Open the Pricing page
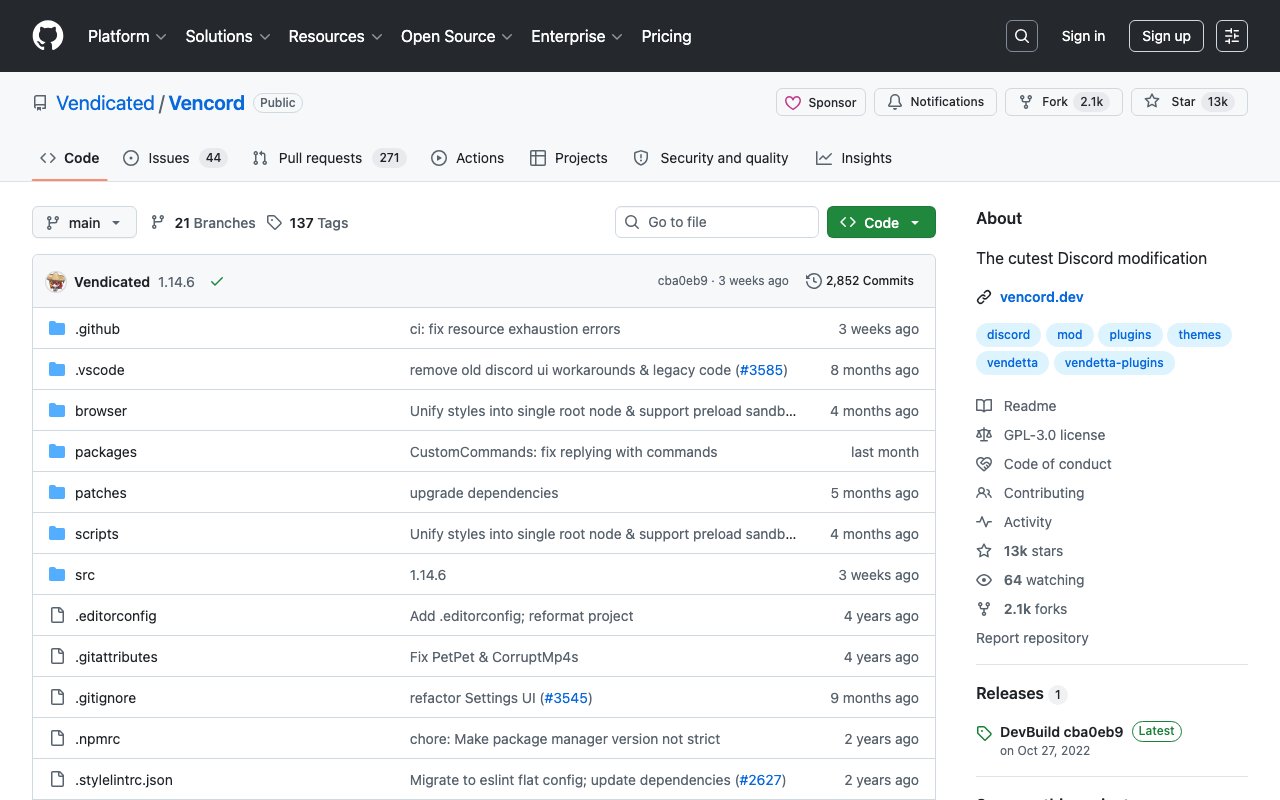This screenshot has width=1280, height=800. [666, 36]
